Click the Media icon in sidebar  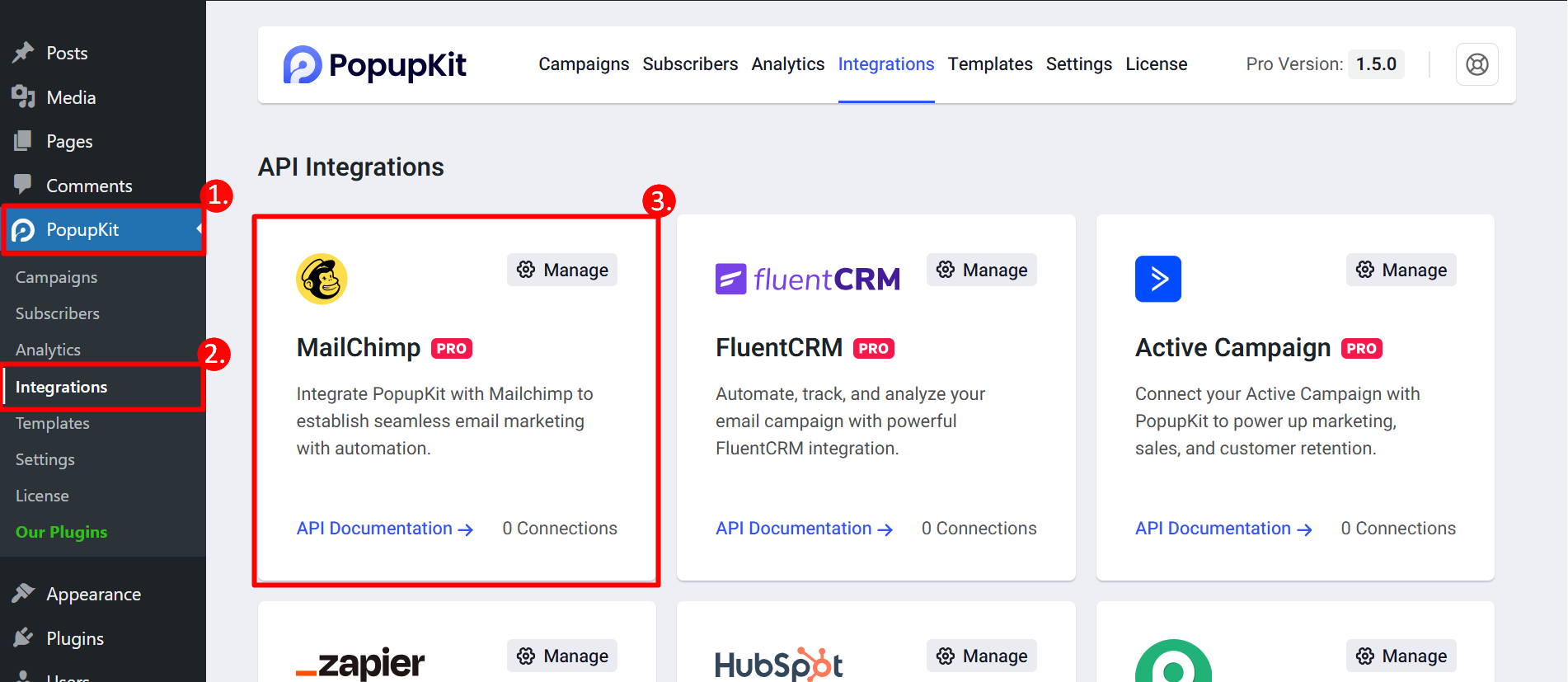(x=23, y=97)
